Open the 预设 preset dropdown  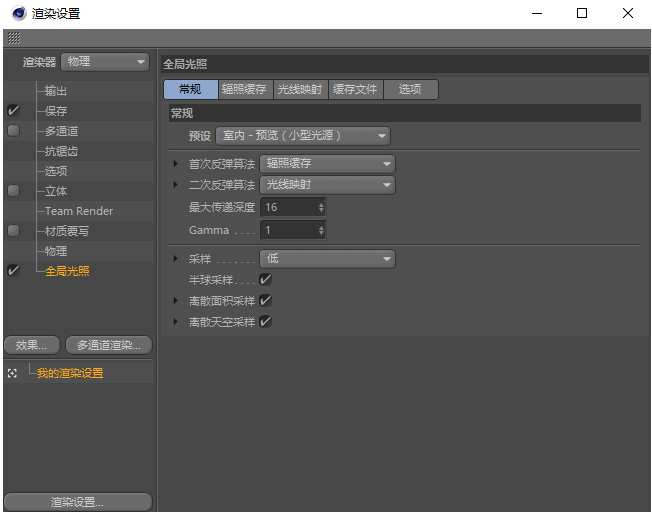(303, 136)
